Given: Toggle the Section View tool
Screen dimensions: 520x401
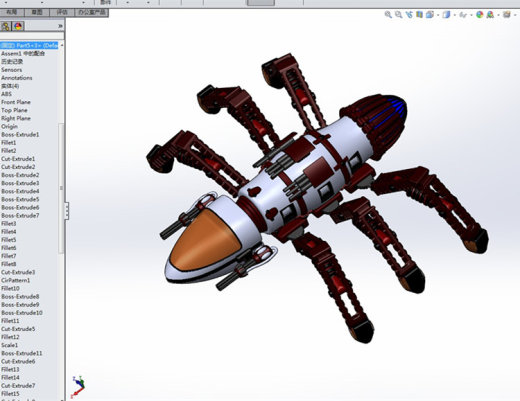Looking at the screenshot, I should [x=419, y=14].
